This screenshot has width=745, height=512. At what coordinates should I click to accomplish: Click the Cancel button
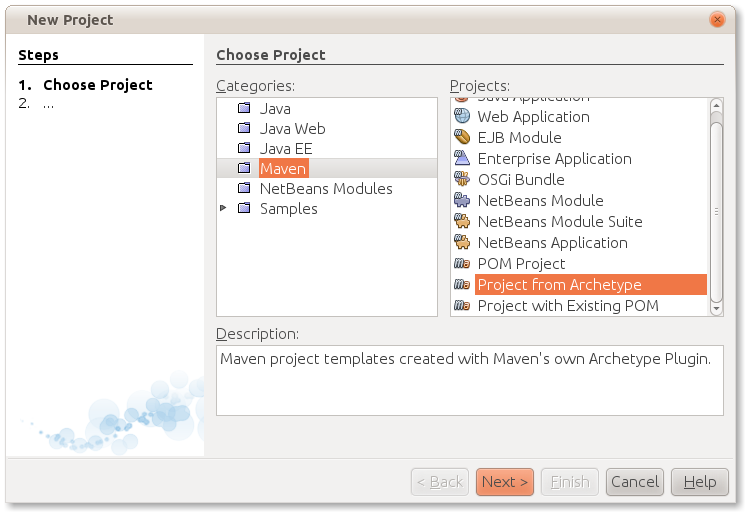(635, 482)
